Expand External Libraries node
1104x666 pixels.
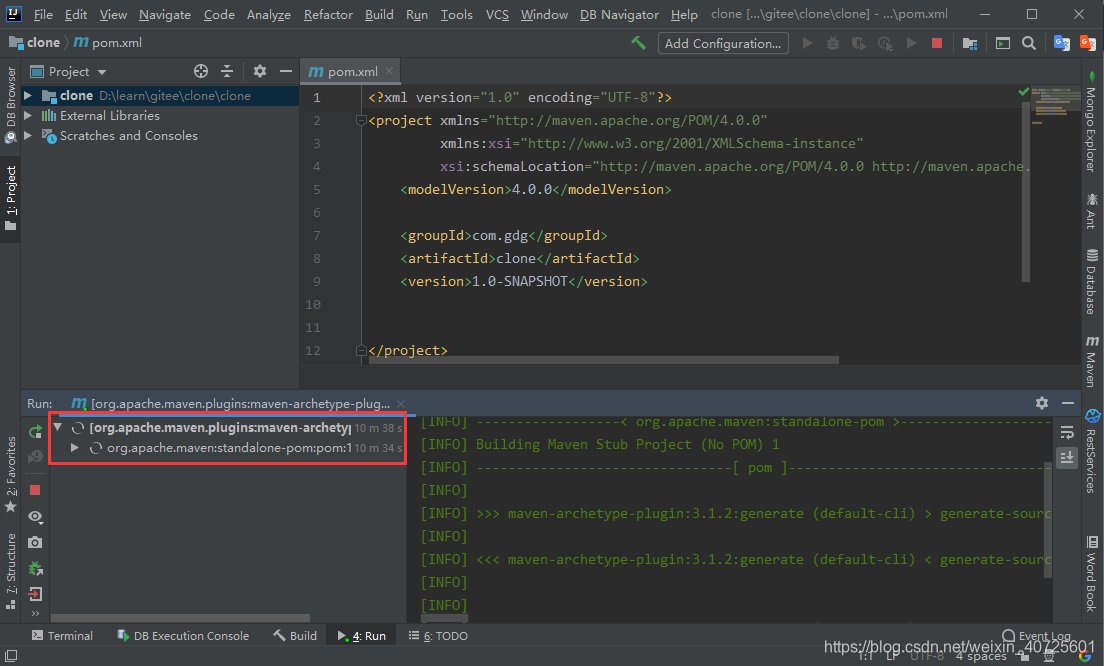[x=28, y=115]
